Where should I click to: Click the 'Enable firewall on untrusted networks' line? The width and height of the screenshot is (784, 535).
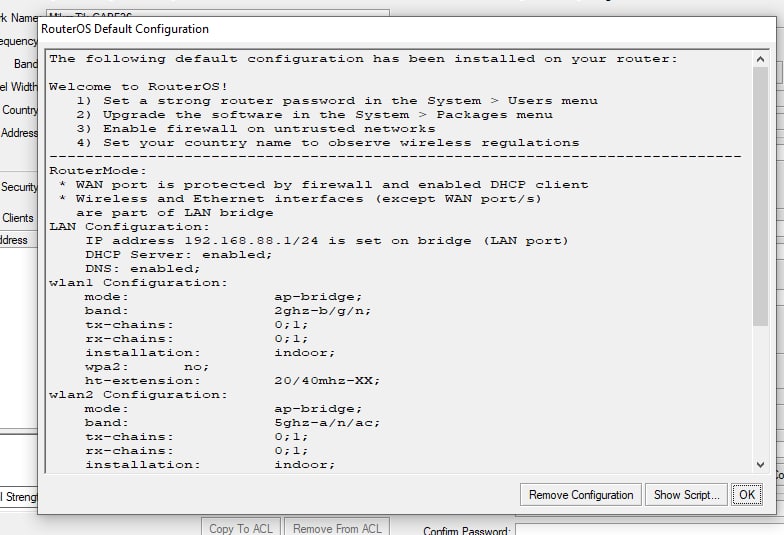click(x=256, y=128)
